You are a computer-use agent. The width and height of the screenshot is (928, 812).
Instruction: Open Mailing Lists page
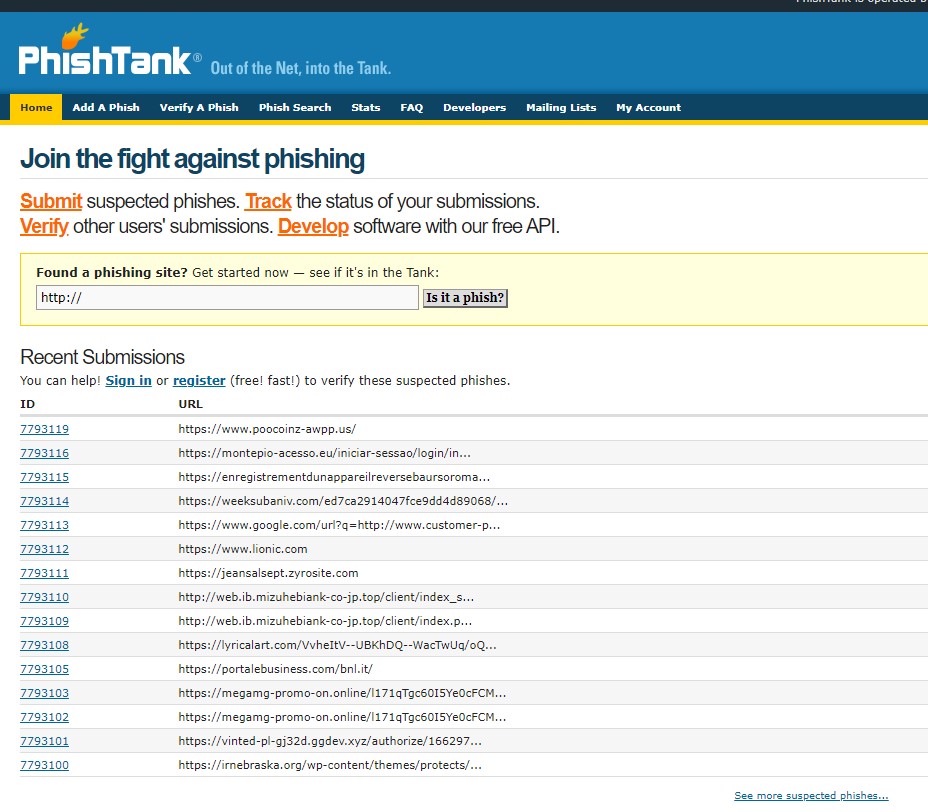click(561, 108)
